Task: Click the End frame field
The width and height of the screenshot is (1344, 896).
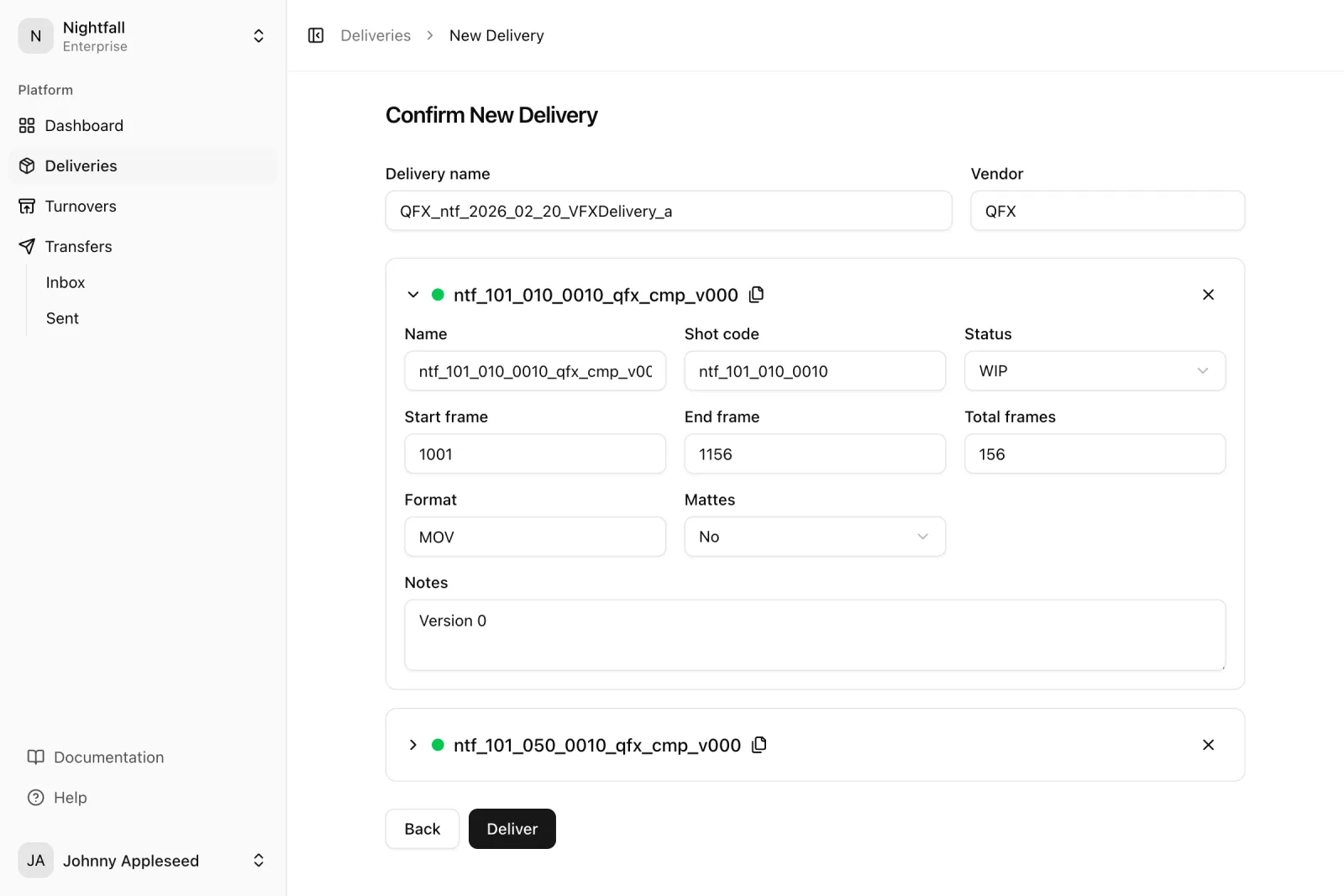Action: coord(815,454)
